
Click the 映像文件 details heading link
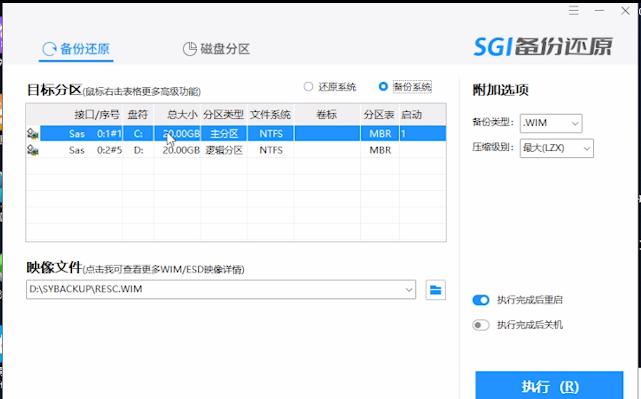[135, 268]
